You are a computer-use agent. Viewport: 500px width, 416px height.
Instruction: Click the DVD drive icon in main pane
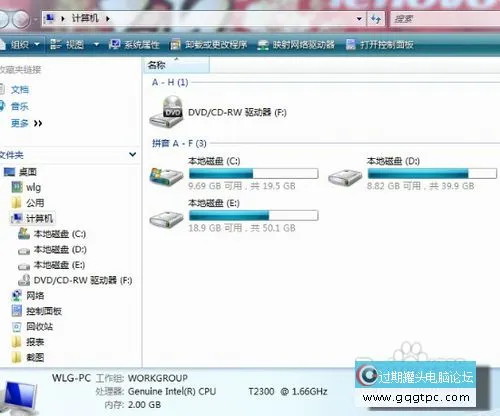166,112
